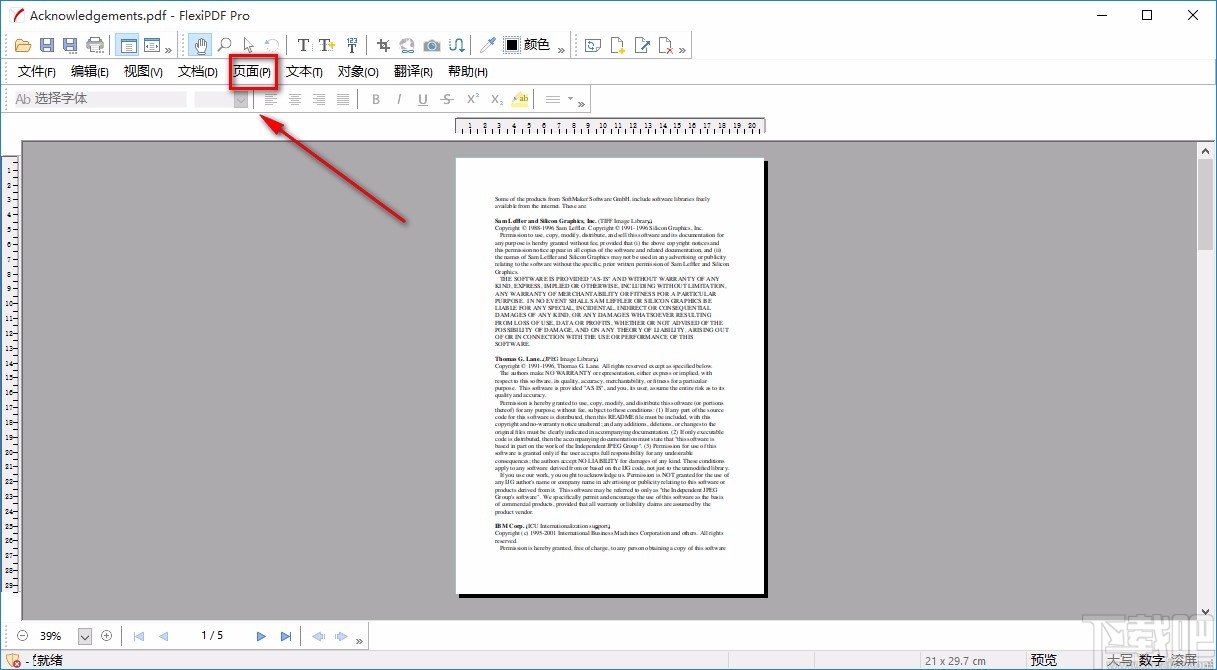Click the text flow link tool icon
The image size is (1217, 670).
tap(456, 45)
